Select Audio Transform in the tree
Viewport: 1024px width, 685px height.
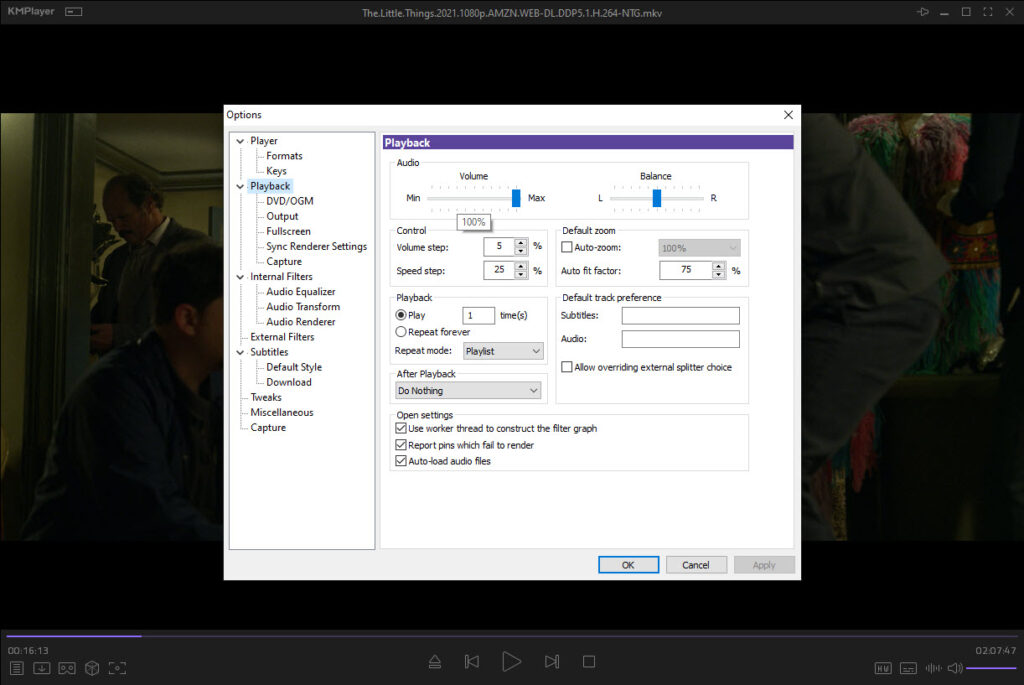click(x=303, y=307)
